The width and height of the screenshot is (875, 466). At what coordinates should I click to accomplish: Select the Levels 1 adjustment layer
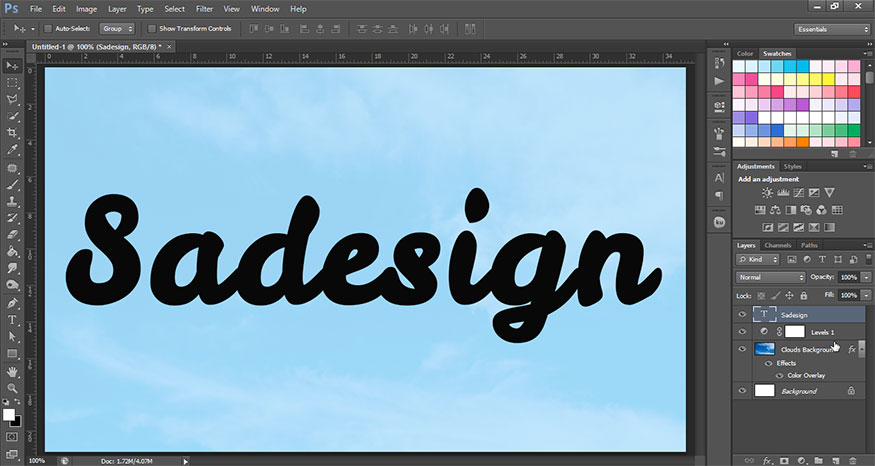(x=825, y=331)
